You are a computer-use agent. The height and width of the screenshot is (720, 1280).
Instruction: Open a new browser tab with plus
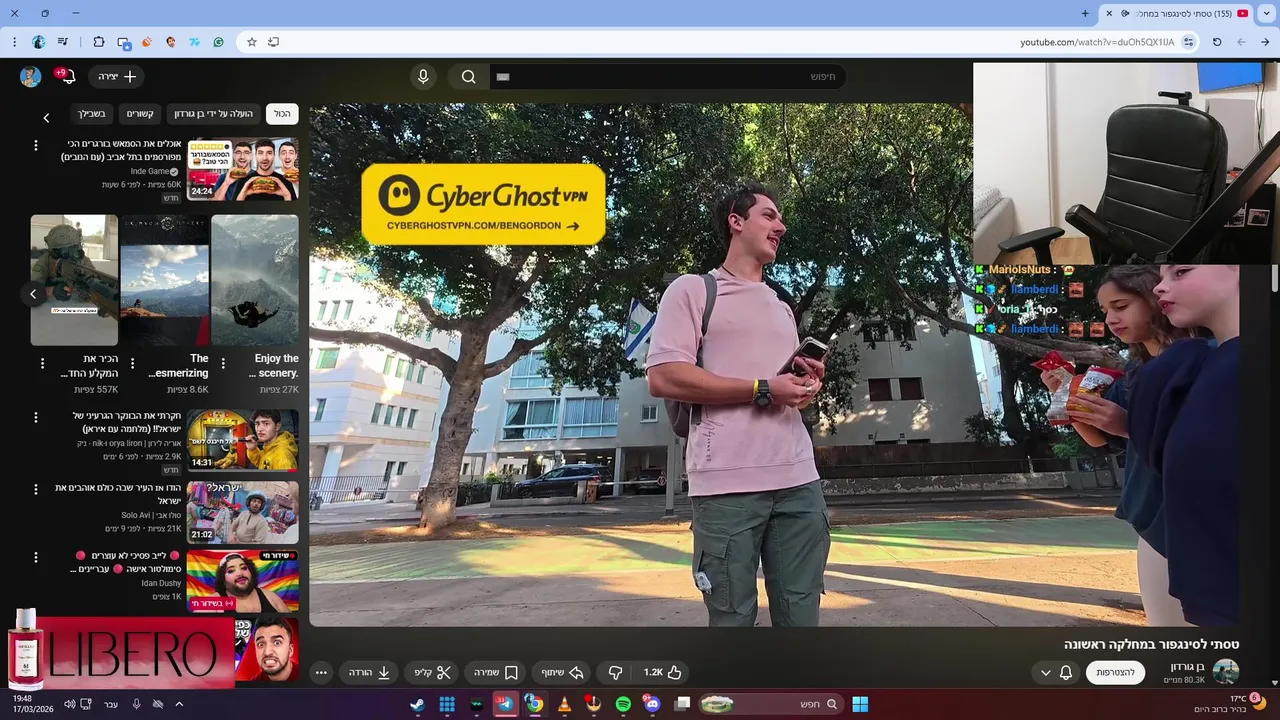pos(1085,13)
